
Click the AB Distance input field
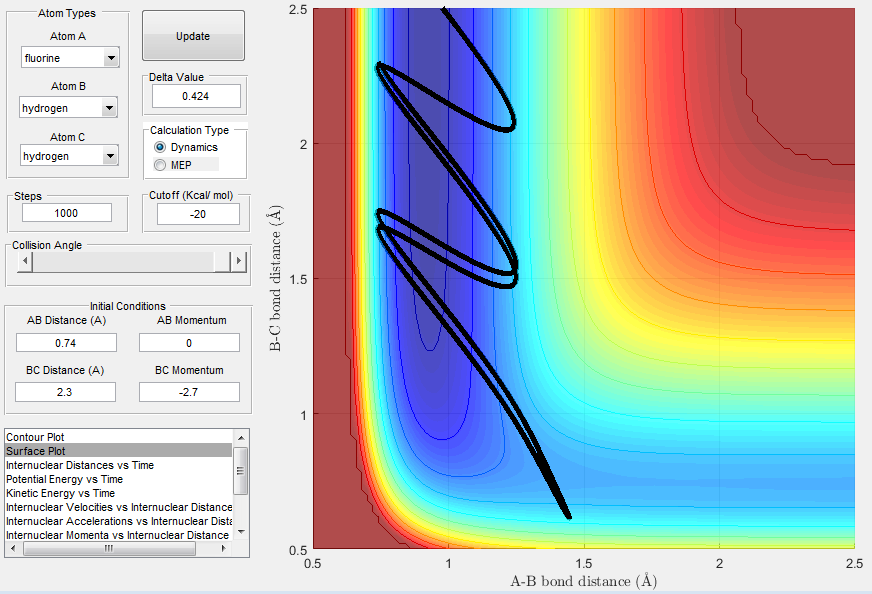[x=66, y=343]
